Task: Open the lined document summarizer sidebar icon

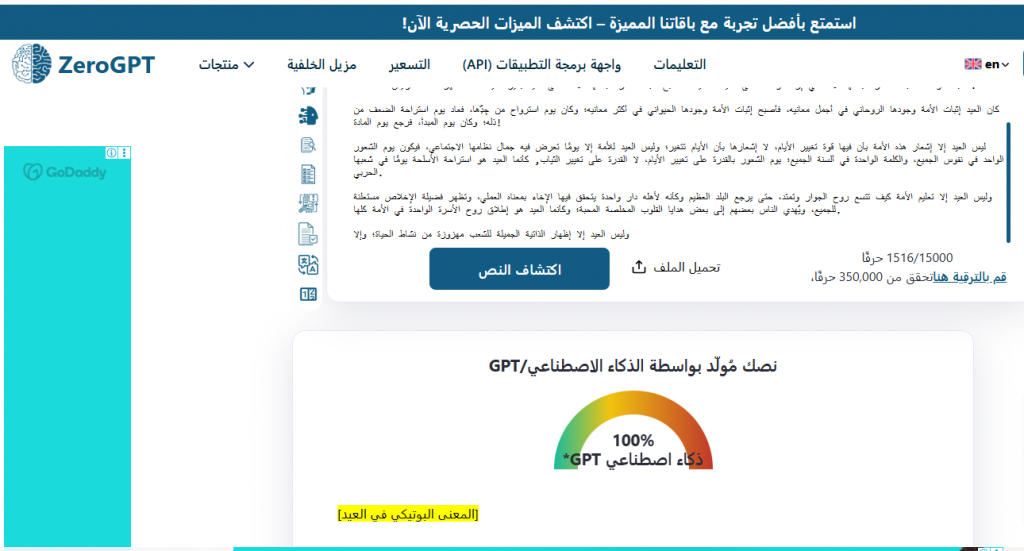Action: coord(308,174)
